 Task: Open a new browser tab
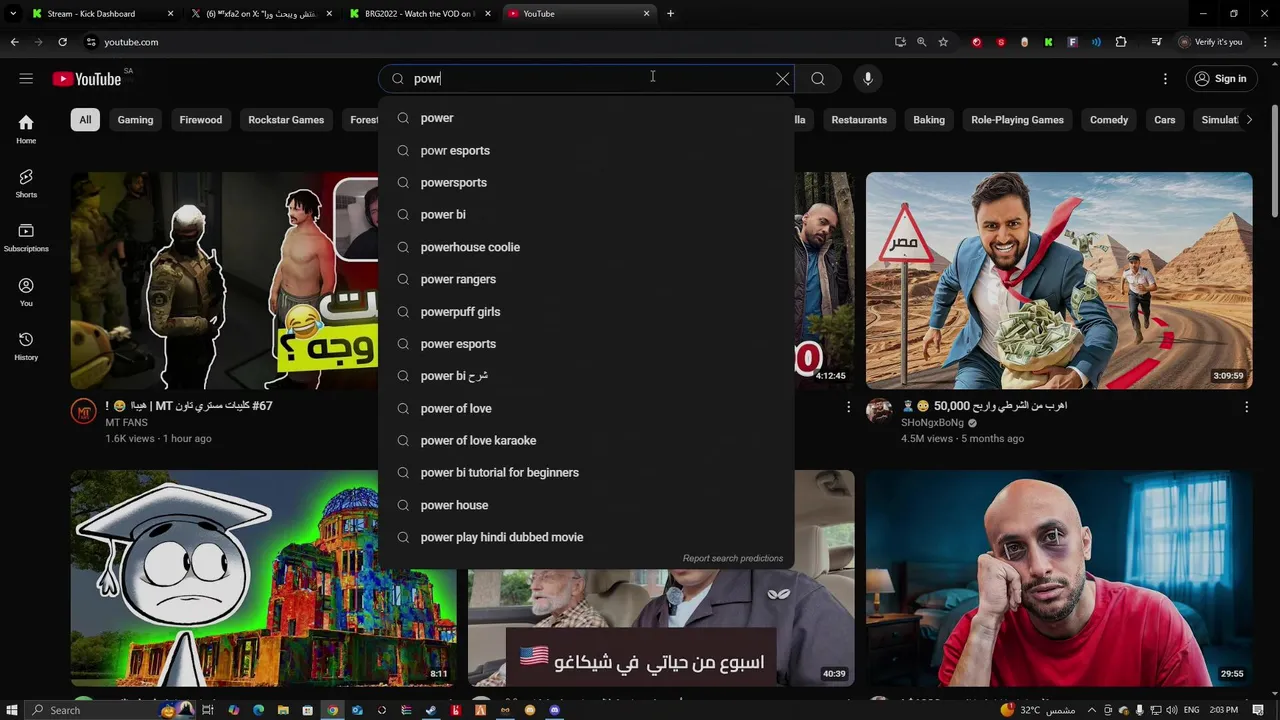[x=670, y=14]
